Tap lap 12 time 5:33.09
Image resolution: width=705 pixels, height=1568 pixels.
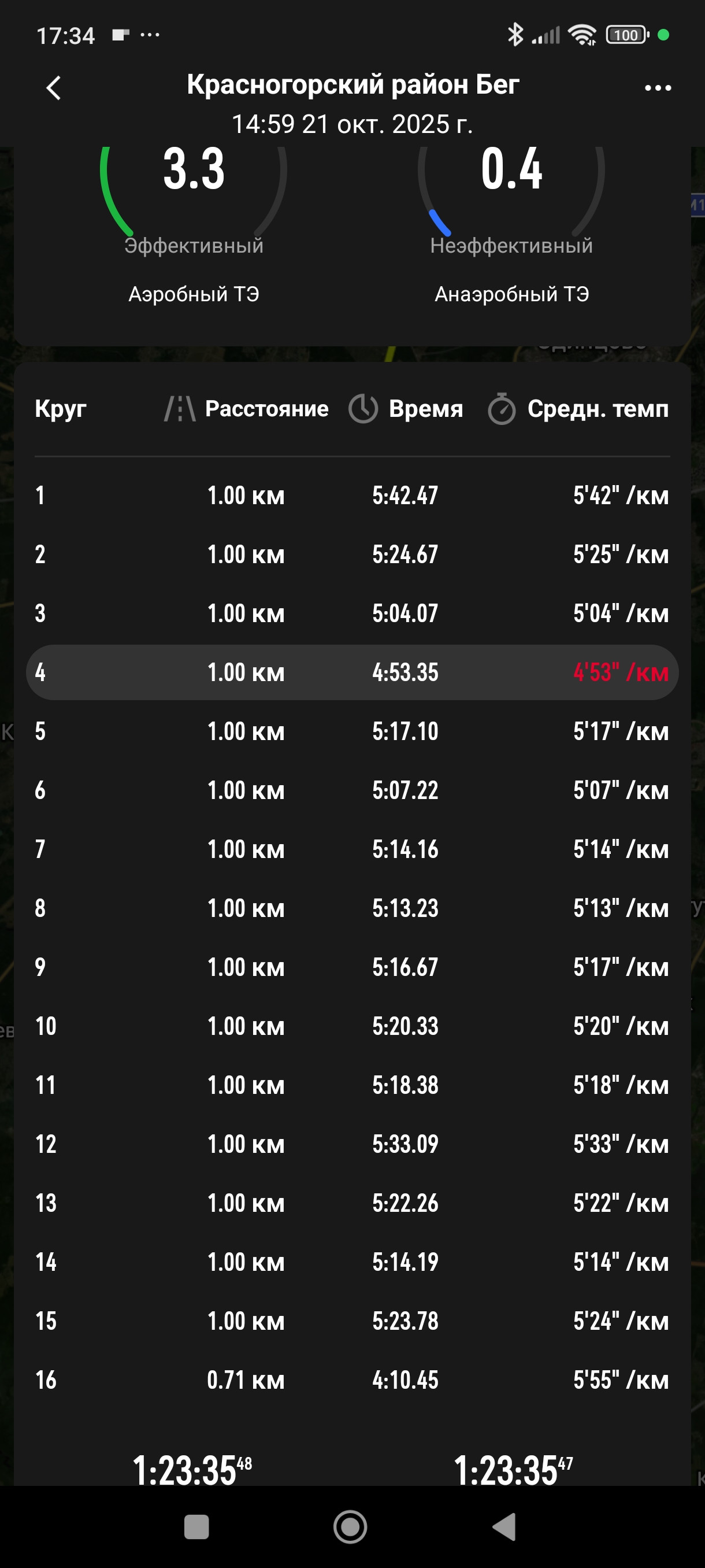pyautogui.click(x=405, y=1144)
